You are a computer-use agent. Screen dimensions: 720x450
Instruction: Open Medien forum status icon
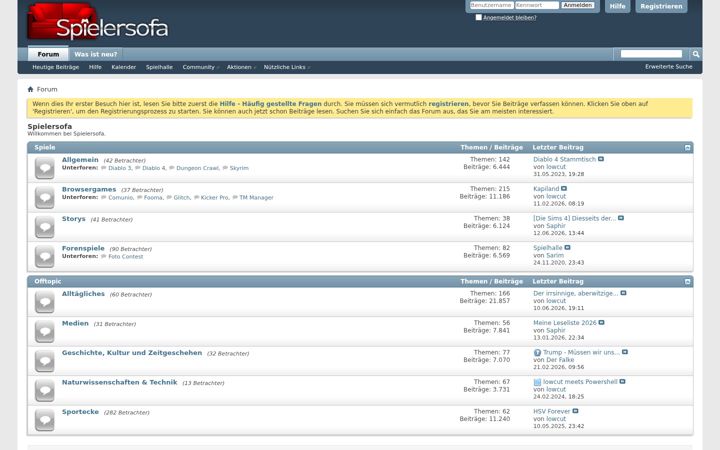45,331
